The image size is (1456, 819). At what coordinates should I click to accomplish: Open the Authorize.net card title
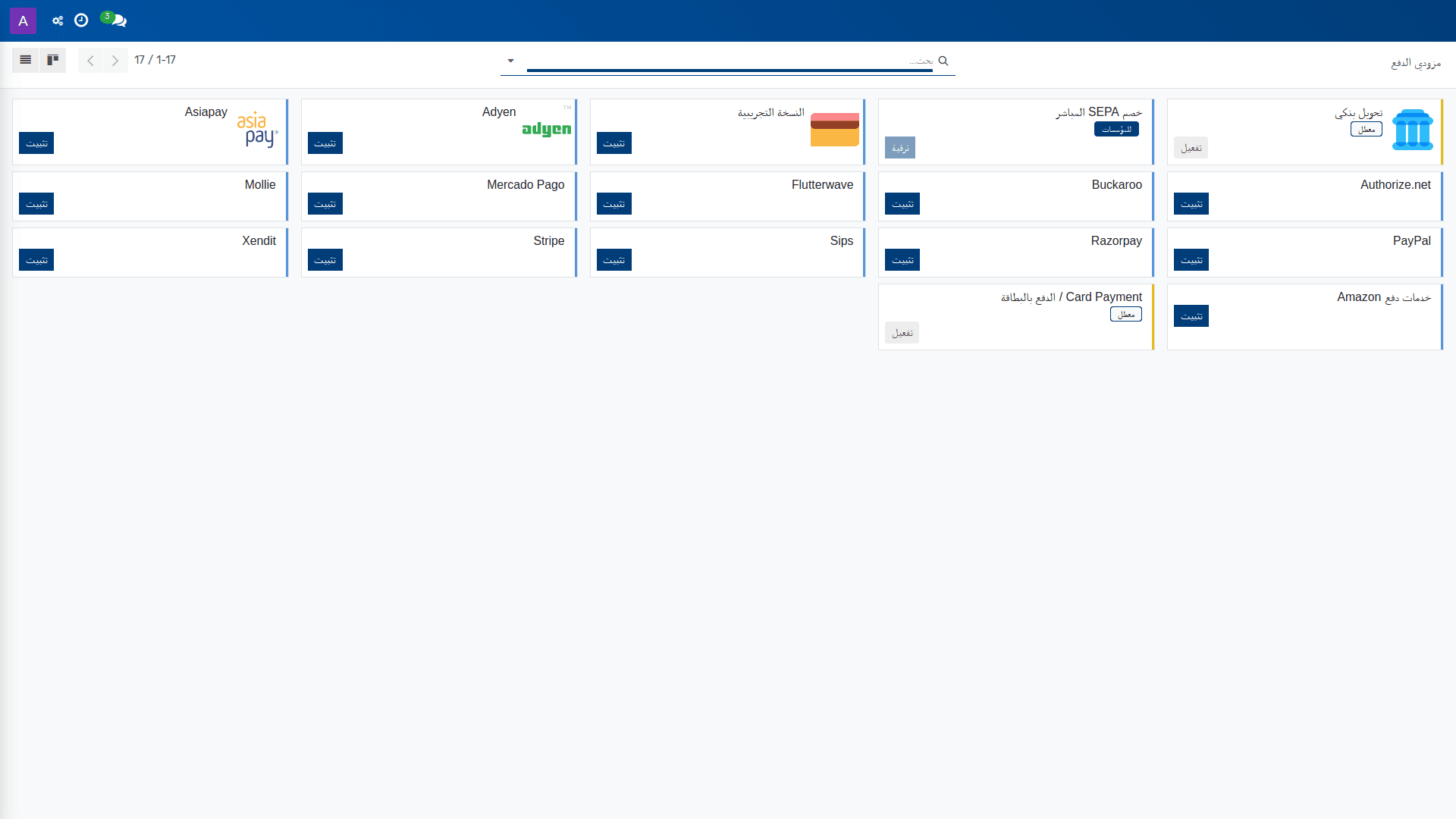click(1395, 185)
